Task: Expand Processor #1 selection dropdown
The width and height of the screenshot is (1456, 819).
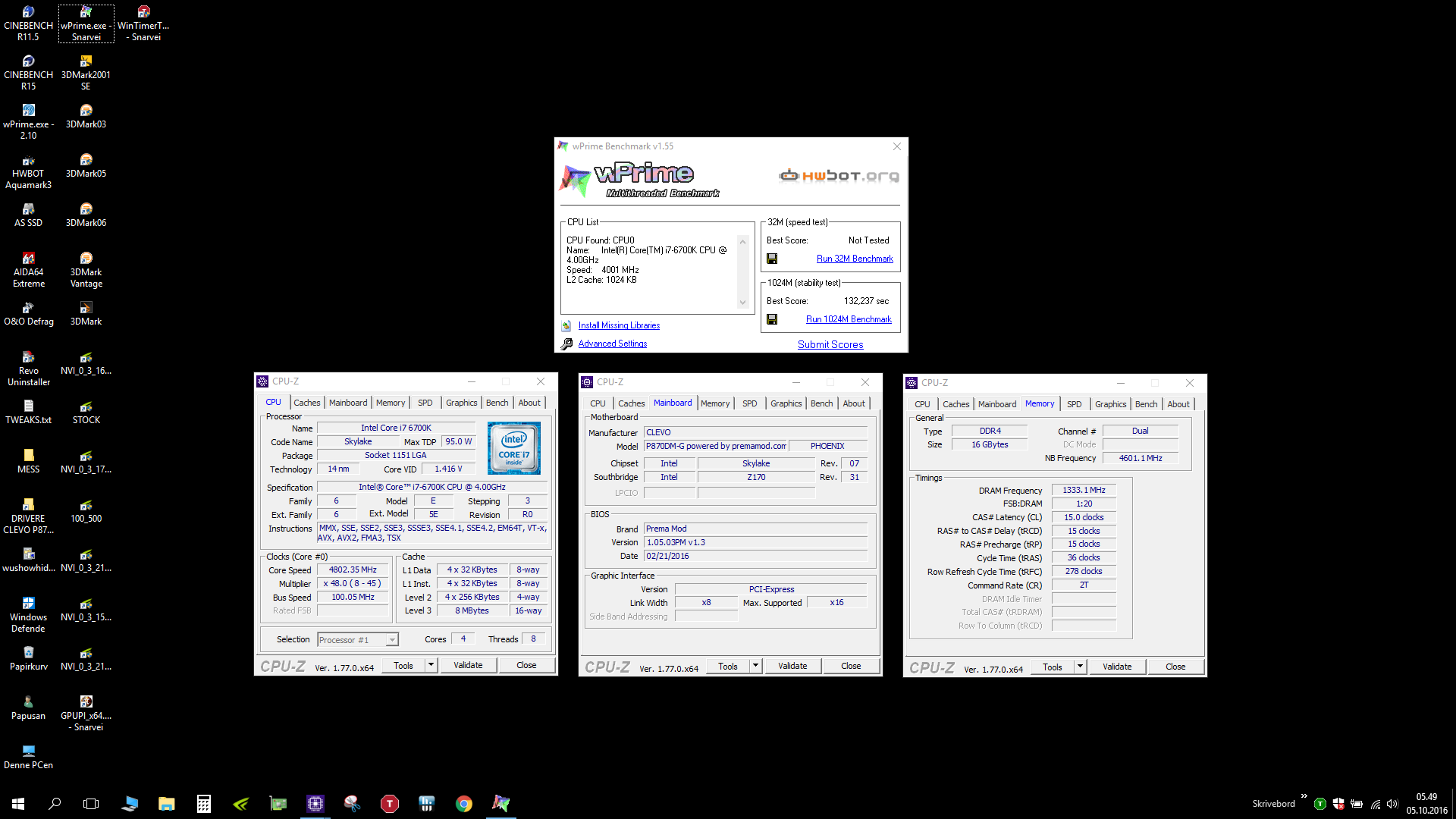Action: (x=392, y=640)
